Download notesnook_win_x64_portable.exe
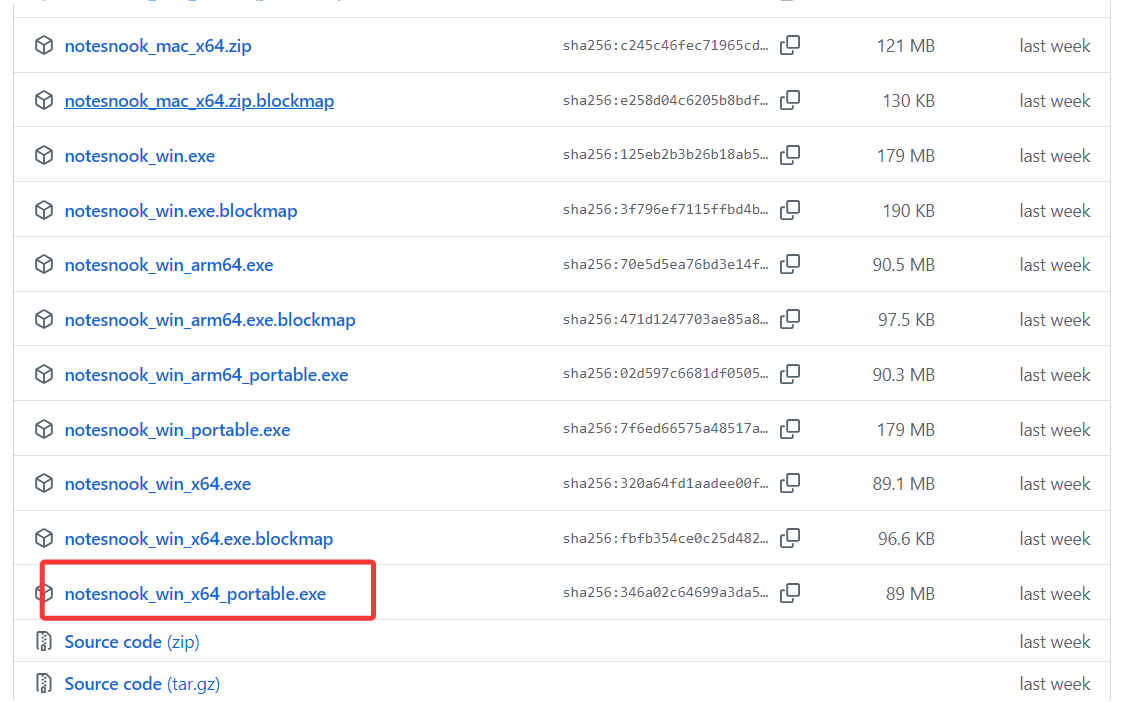This screenshot has width=1126, height=702. [195, 594]
